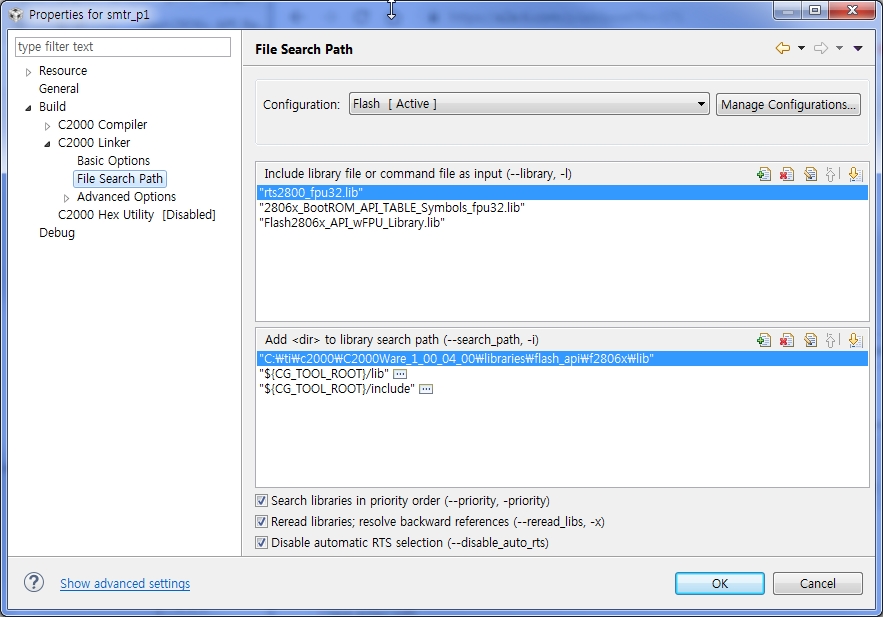Delete the selected rts2800_fpu32.lib entry
The height and width of the screenshot is (617, 883).
(786, 174)
